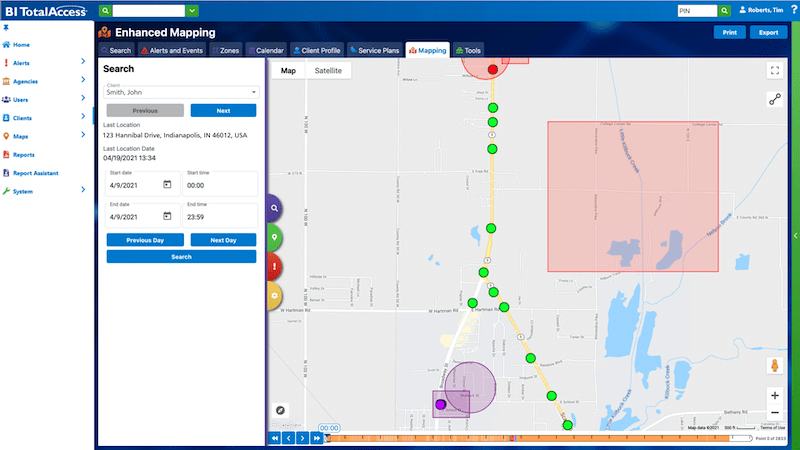This screenshot has width=800, height=450.
Task: Click the End time input field
Action: point(220,216)
